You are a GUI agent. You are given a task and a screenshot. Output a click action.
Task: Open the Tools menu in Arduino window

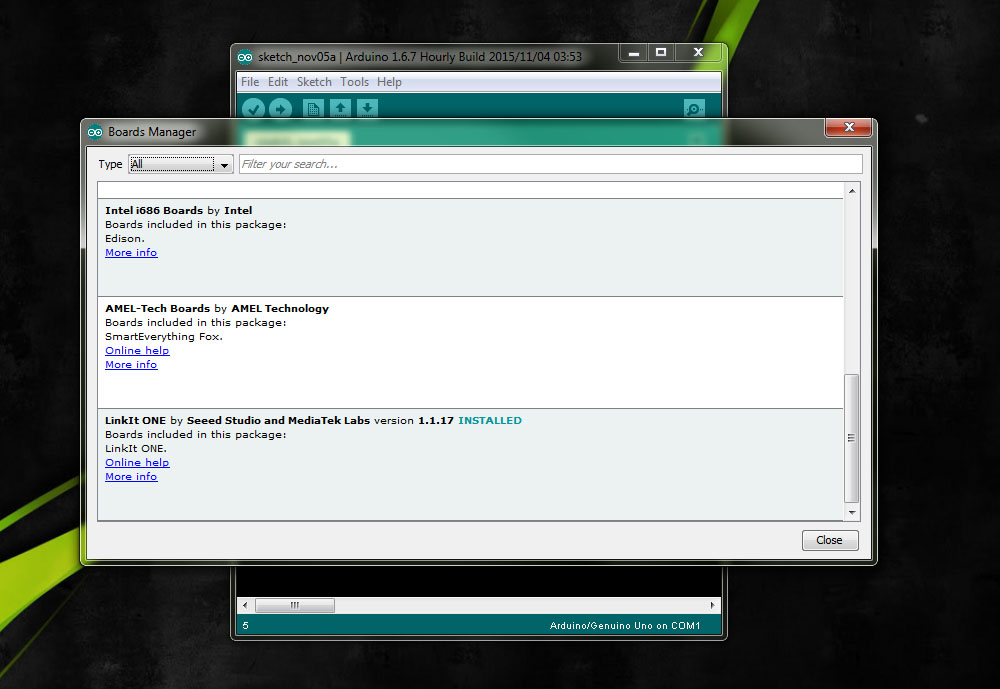coord(354,82)
